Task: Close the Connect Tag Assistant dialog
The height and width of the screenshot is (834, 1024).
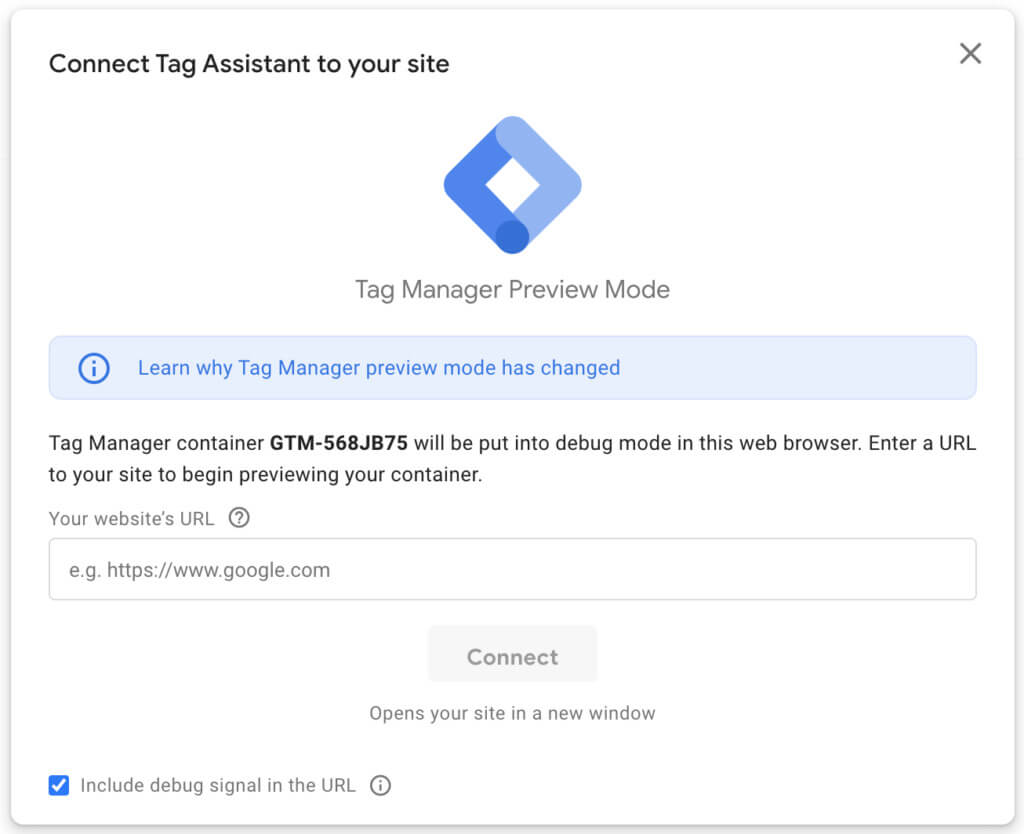Action: [970, 54]
